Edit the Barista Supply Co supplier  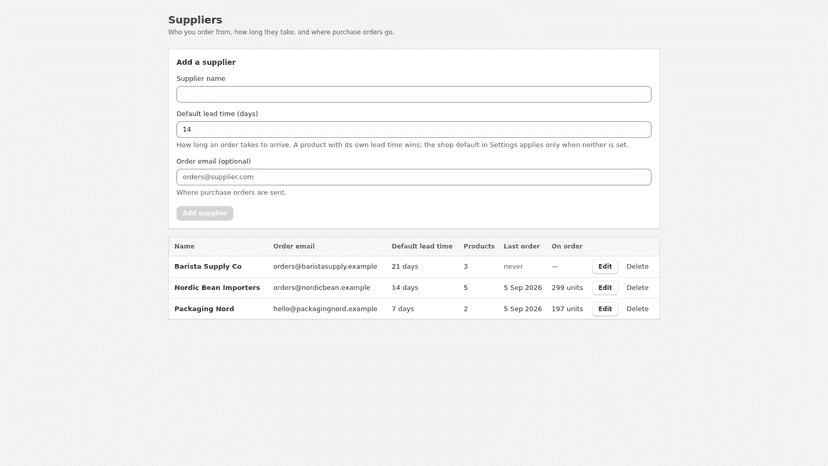click(x=605, y=266)
